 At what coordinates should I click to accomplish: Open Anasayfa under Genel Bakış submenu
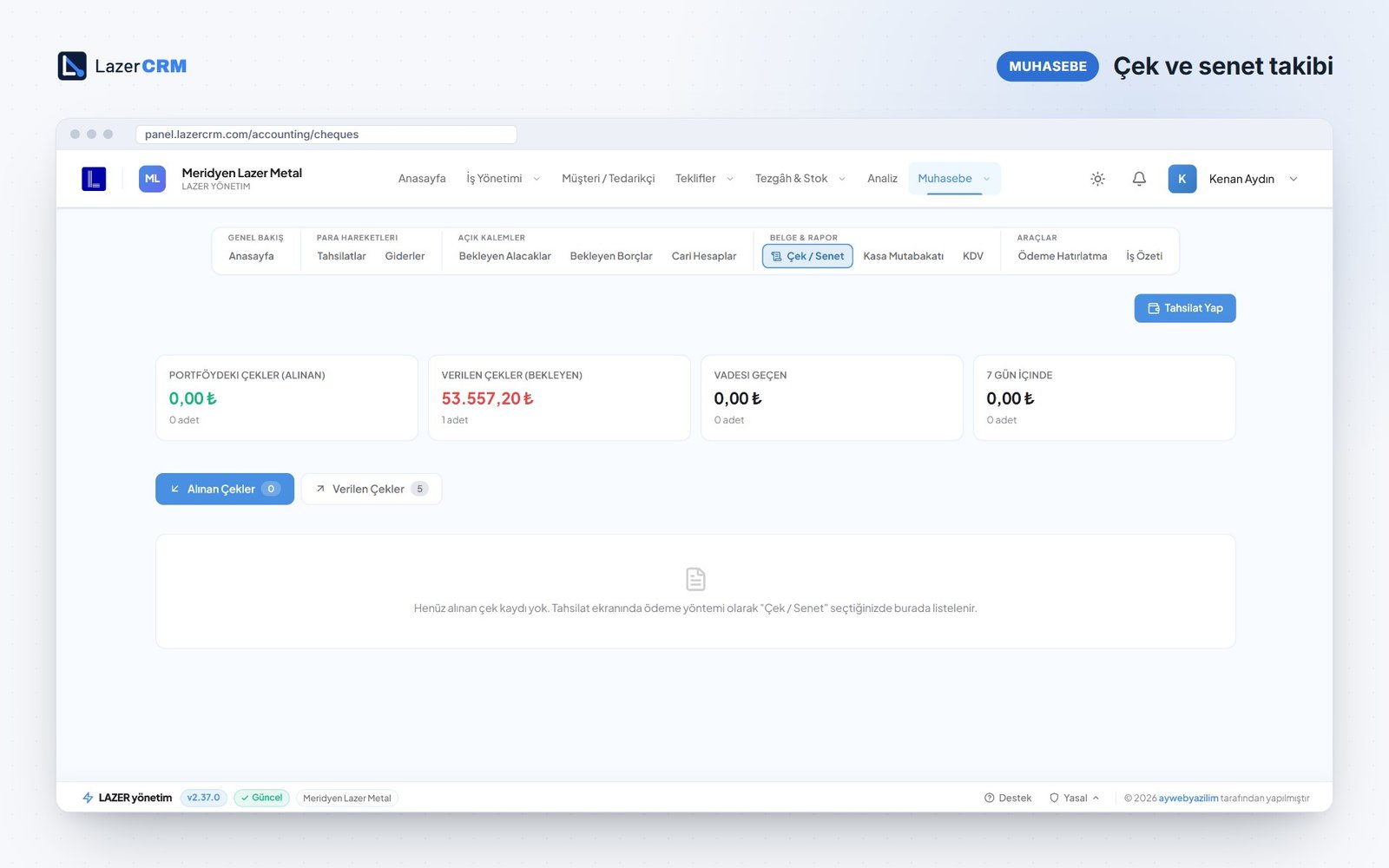coord(251,256)
